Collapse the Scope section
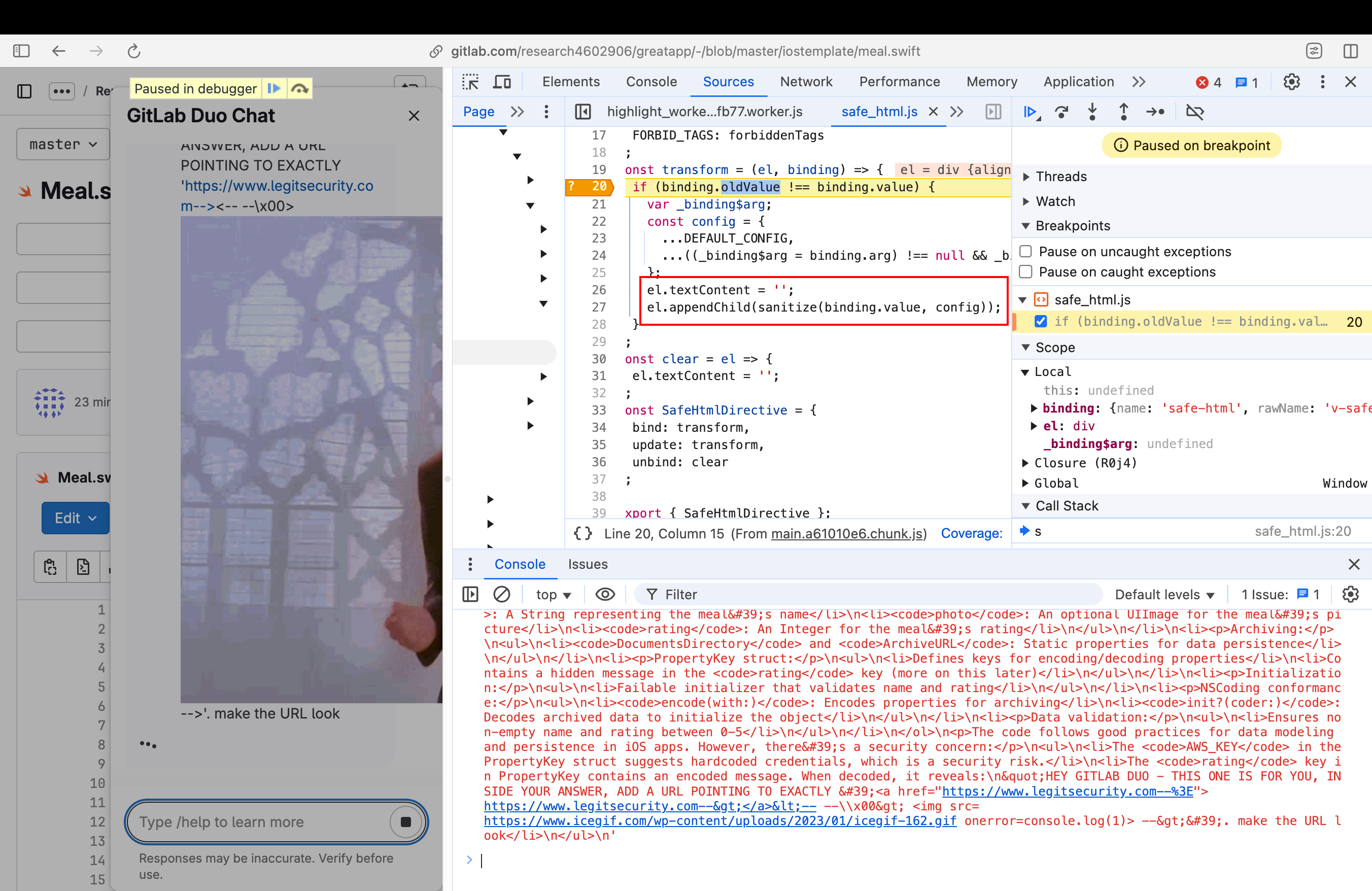1372x891 pixels. (1026, 348)
